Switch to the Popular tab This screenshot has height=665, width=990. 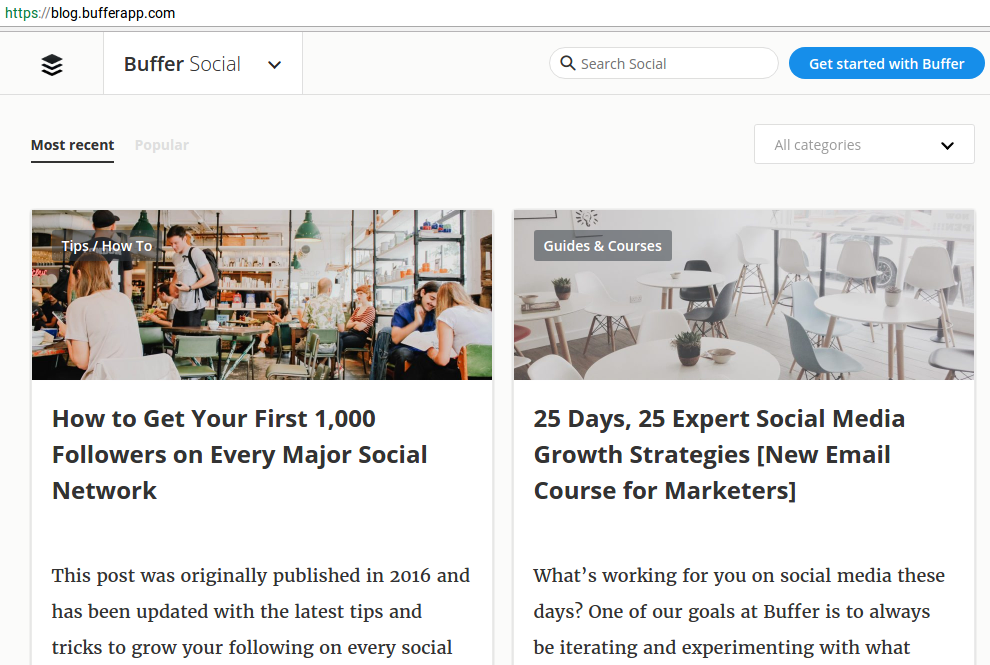(161, 145)
